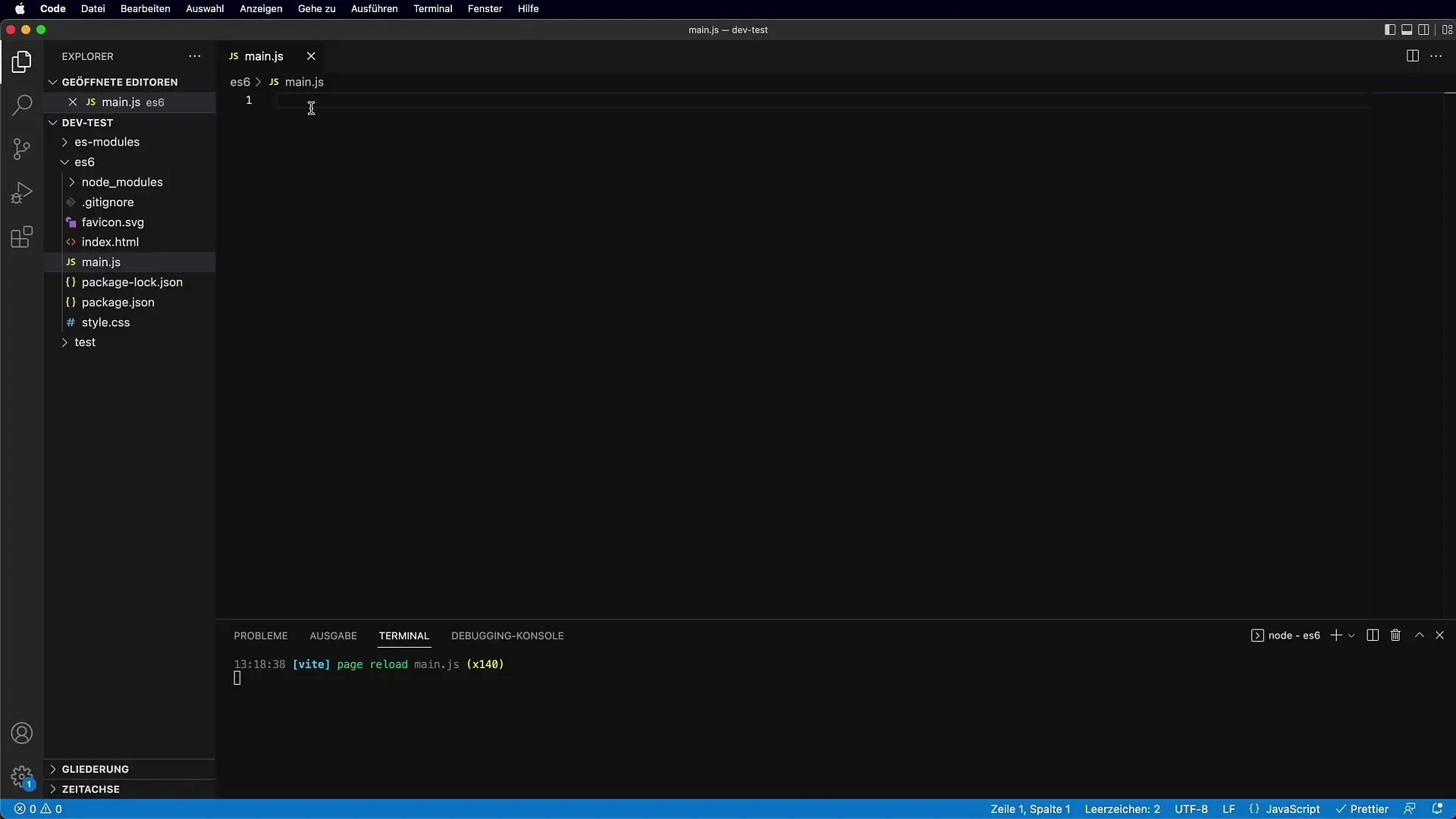Image resolution: width=1456 pixels, height=819 pixels.
Task: Maximize the panel size chevron
Action: pyautogui.click(x=1420, y=635)
